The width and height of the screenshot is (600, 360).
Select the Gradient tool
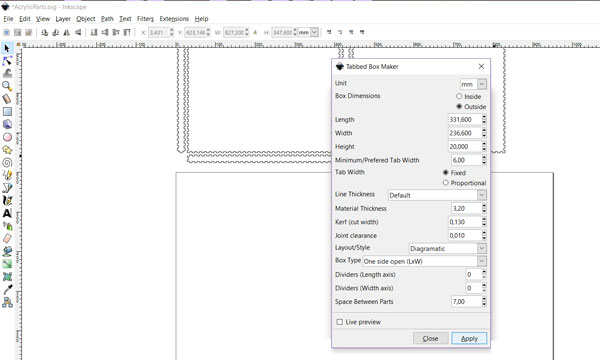click(x=7, y=264)
